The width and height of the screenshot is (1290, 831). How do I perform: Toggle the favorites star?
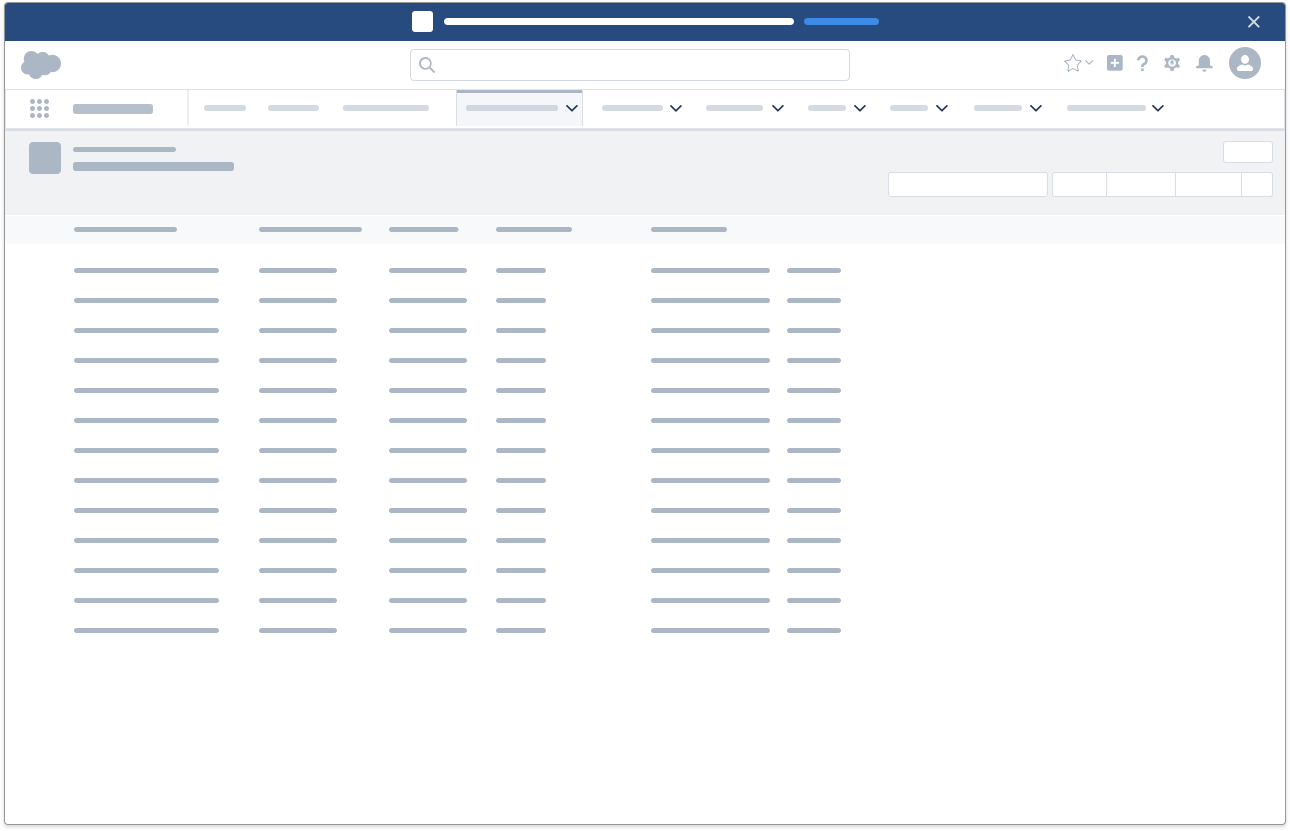click(x=1073, y=63)
